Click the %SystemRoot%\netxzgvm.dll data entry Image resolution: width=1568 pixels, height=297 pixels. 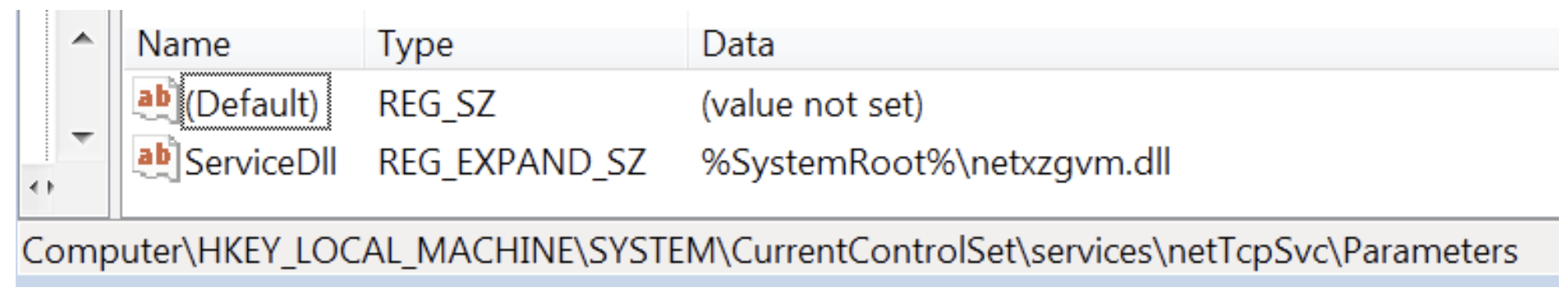pyautogui.click(x=936, y=163)
